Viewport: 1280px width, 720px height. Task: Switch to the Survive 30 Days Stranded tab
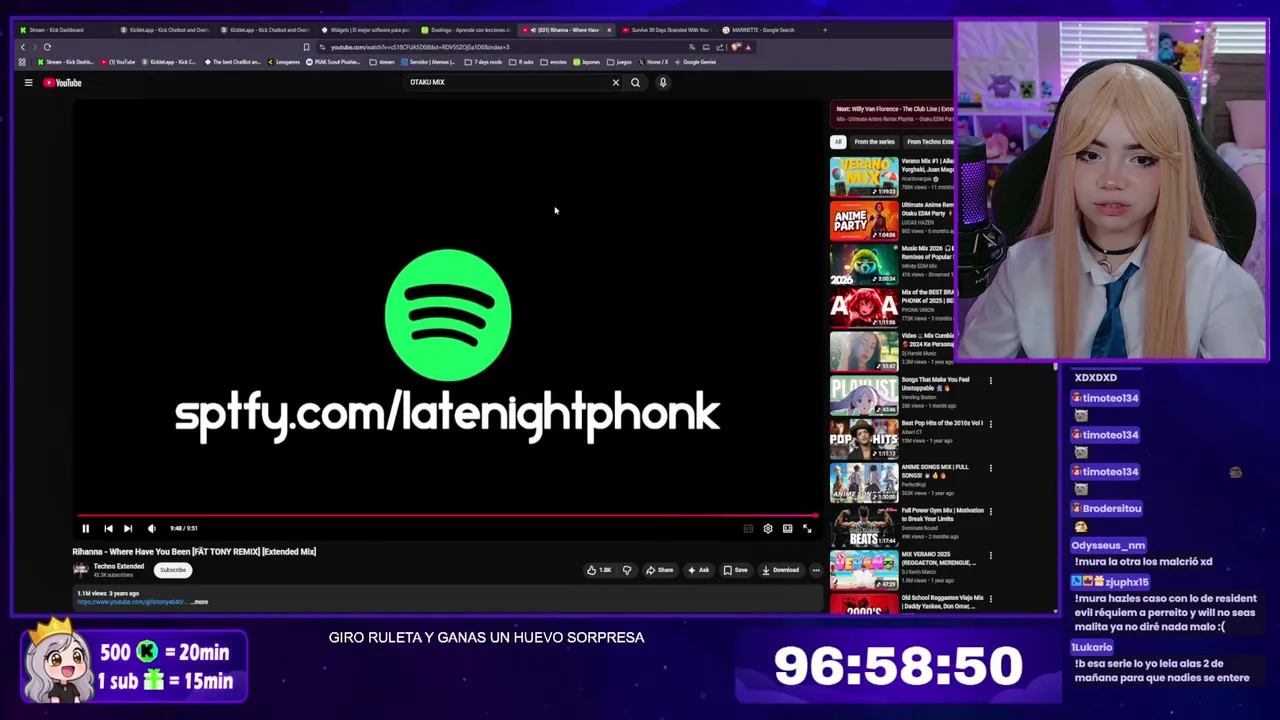666,30
